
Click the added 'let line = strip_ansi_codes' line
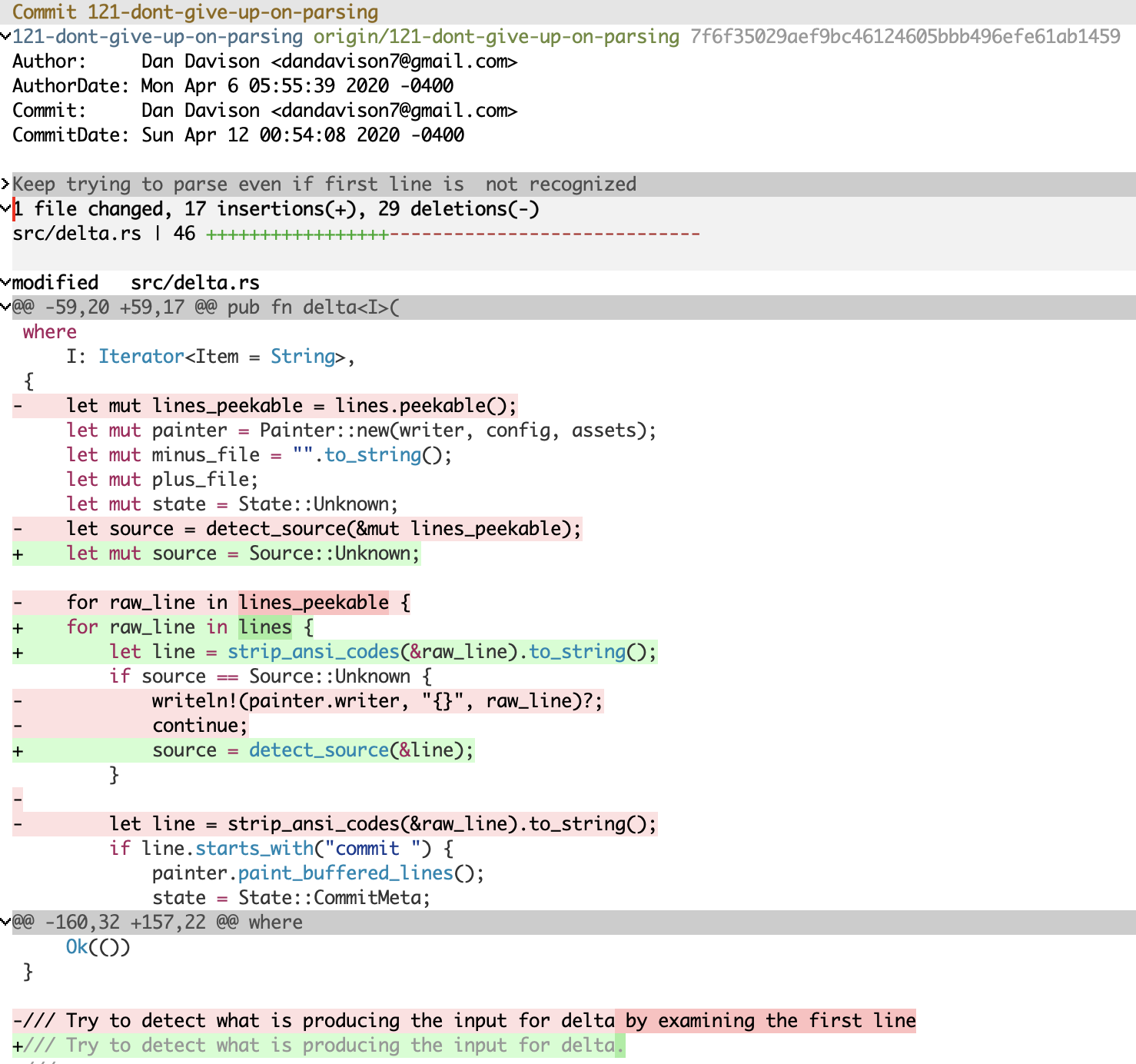point(335,651)
